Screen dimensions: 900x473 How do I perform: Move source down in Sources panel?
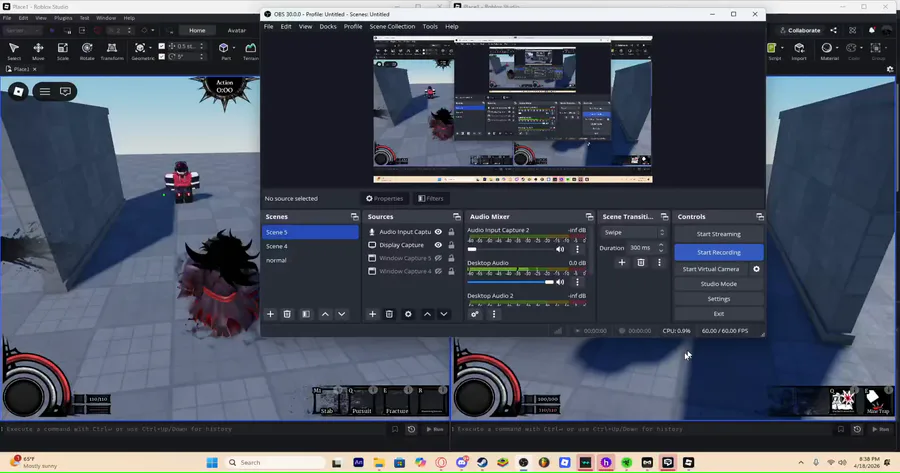[444, 314]
